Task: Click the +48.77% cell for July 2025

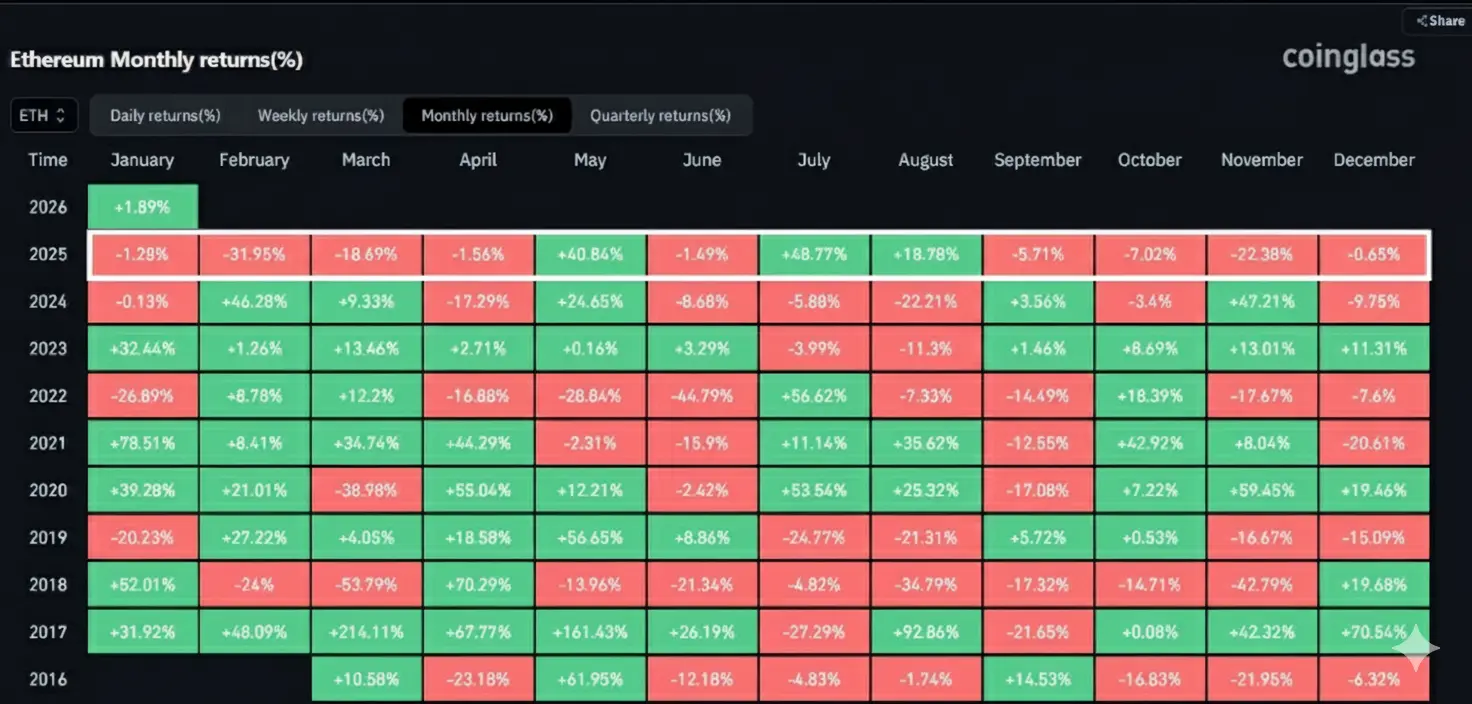Action: tap(814, 254)
